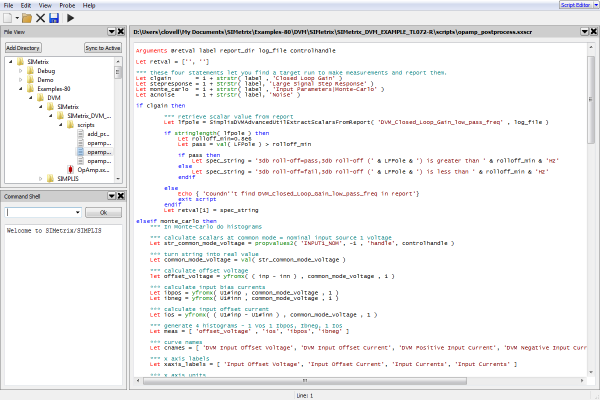Click the file tree scrollbar up arrow
This screenshot has height=400, width=600.
tap(118, 61)
